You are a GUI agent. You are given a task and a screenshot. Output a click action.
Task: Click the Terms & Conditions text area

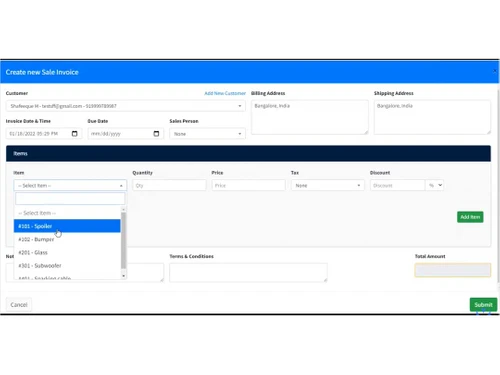(x=248, y=272)
